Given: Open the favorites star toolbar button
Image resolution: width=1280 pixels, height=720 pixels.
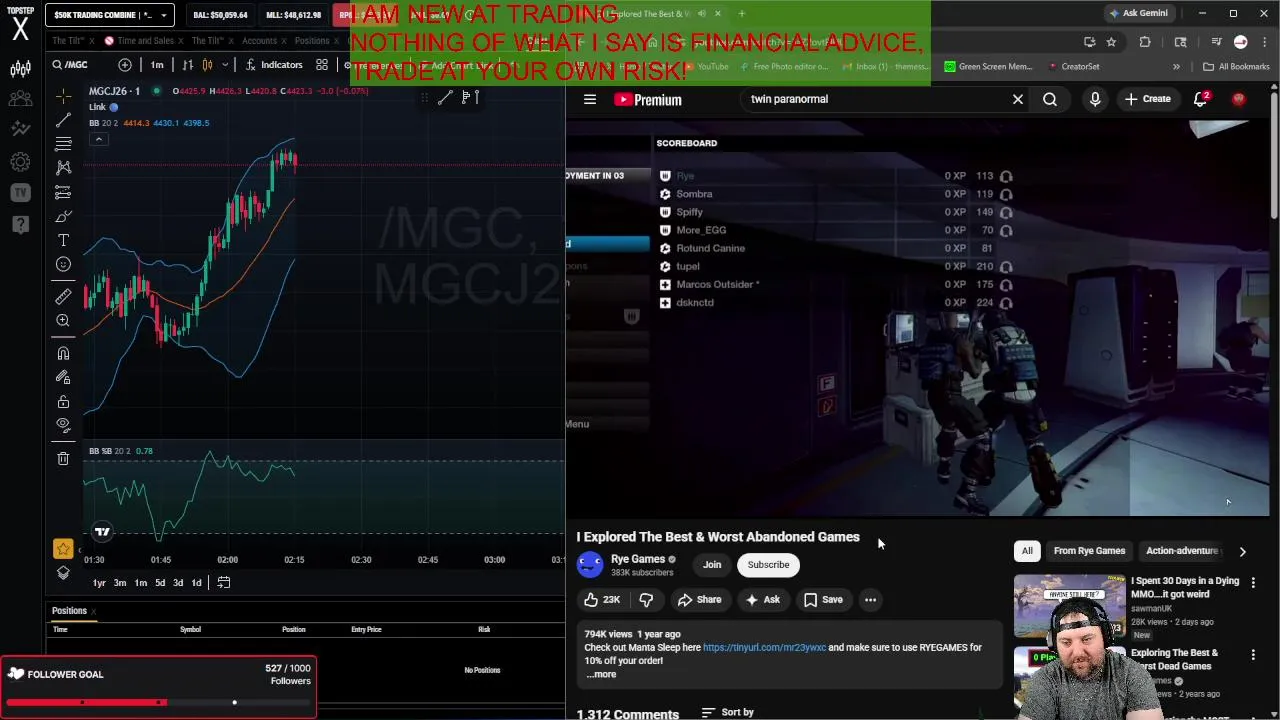Looking at the screenshot, I should pos(63,548).
